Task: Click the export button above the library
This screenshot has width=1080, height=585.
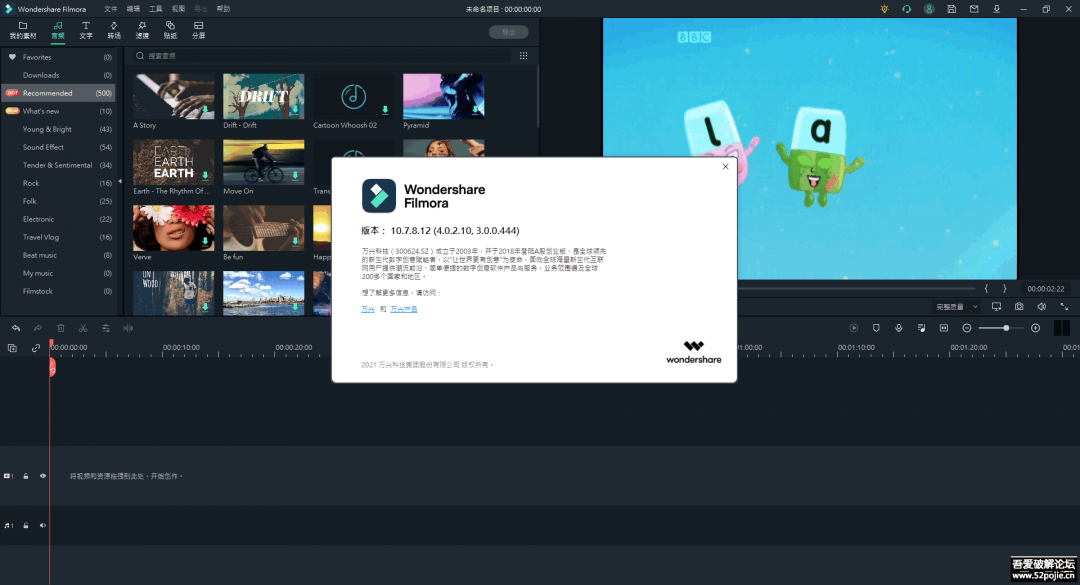Action: coord(509,32)
